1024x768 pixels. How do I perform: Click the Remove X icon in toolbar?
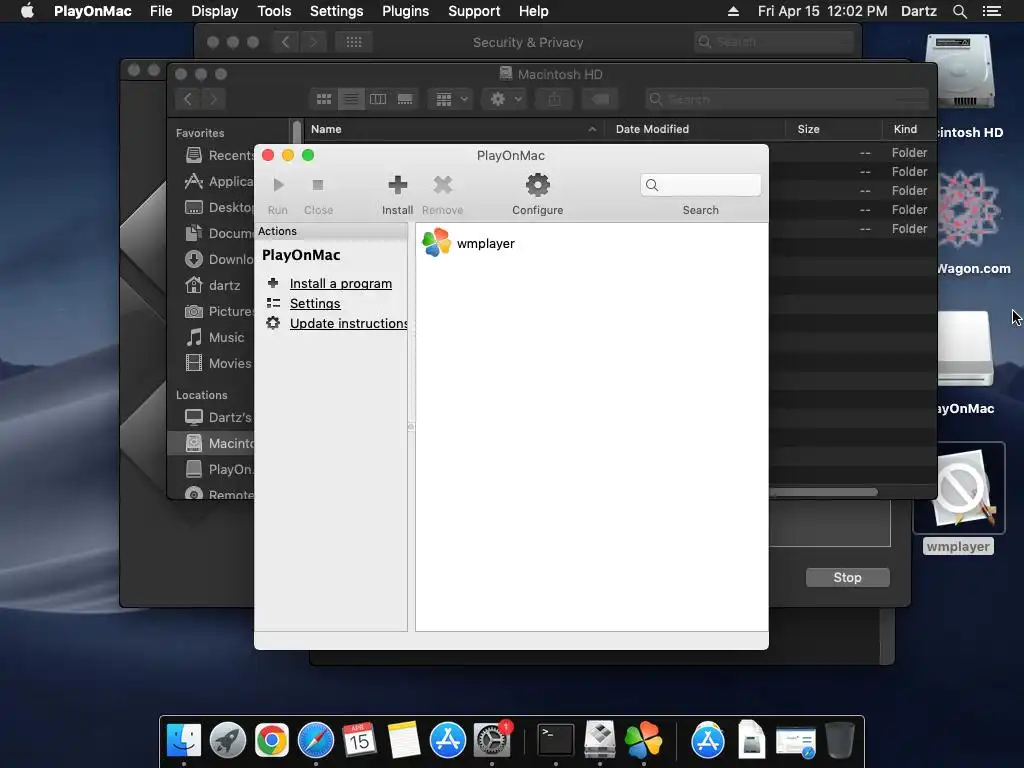tap(443, 185)
